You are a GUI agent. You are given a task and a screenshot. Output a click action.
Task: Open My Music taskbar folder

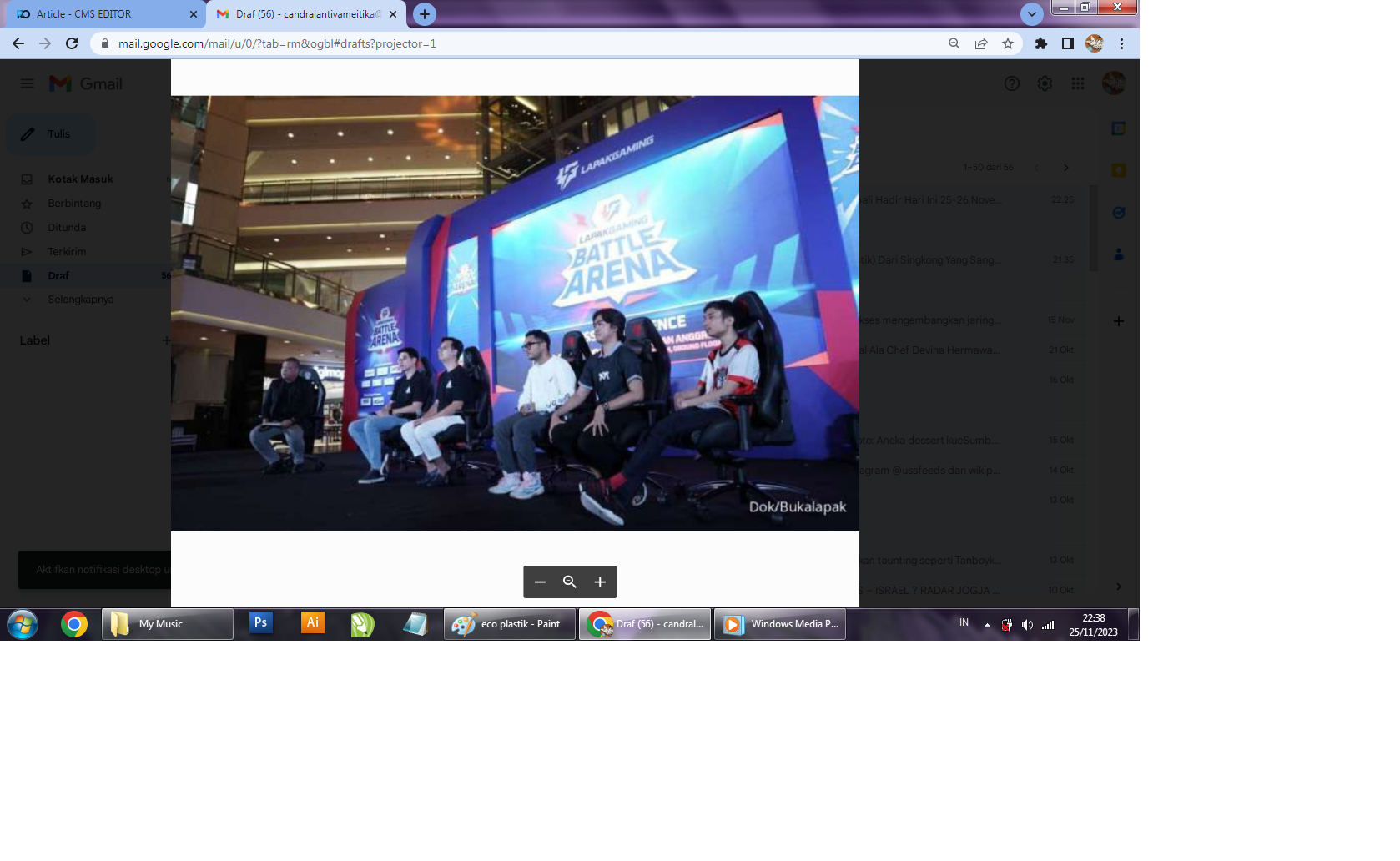[168, 624]
